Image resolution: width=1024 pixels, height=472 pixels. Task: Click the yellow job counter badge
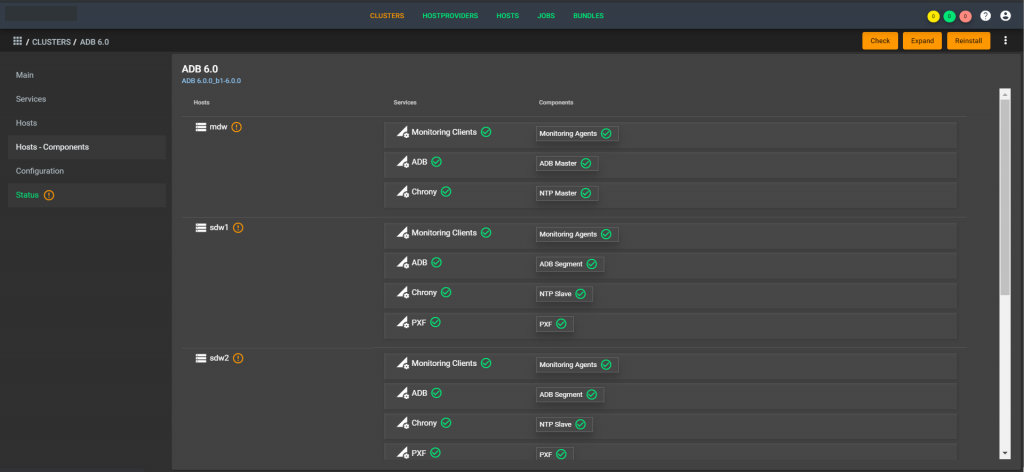coord(933,16)
